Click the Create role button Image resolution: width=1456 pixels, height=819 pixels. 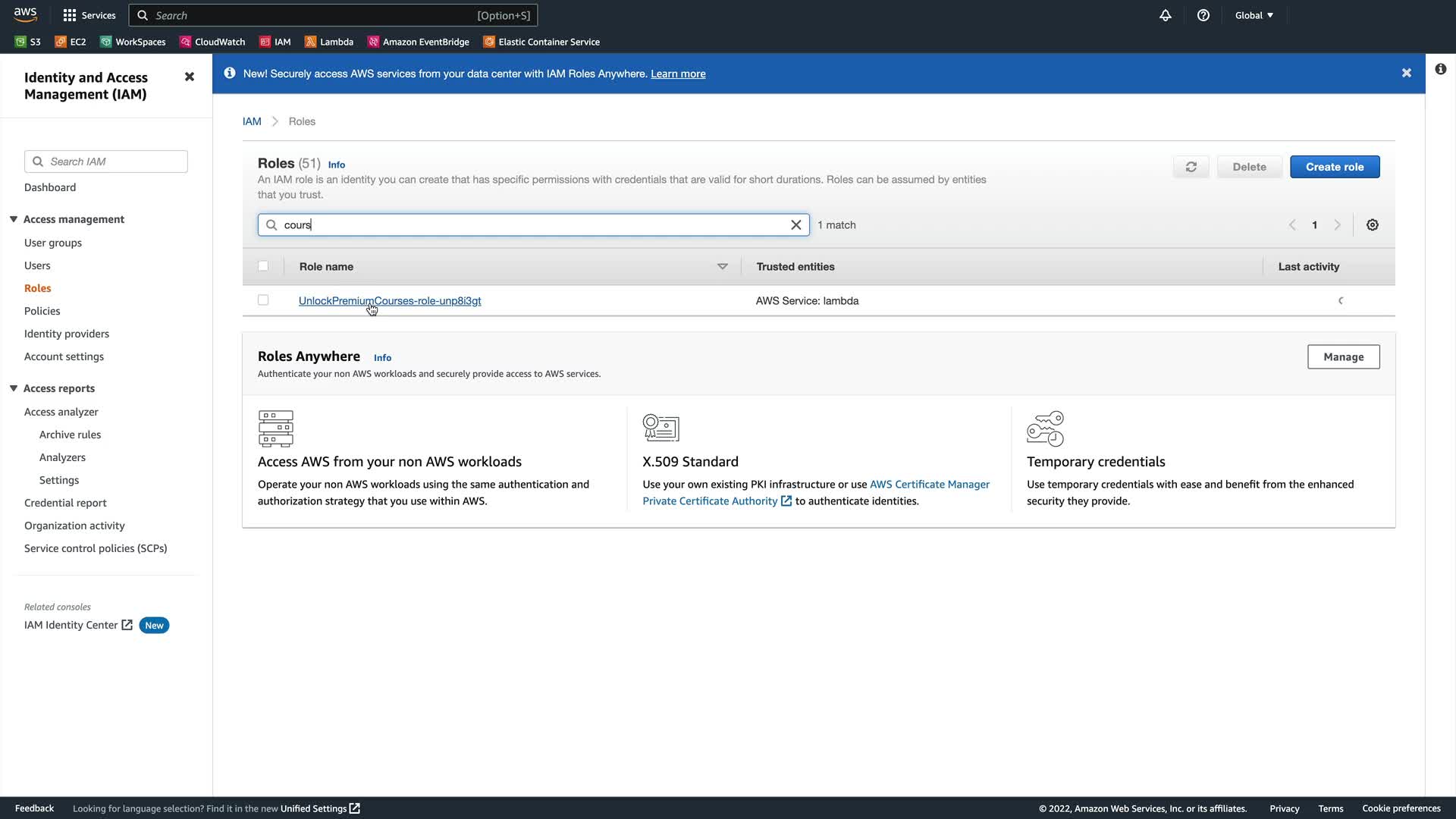click(x=1334, y=167)
